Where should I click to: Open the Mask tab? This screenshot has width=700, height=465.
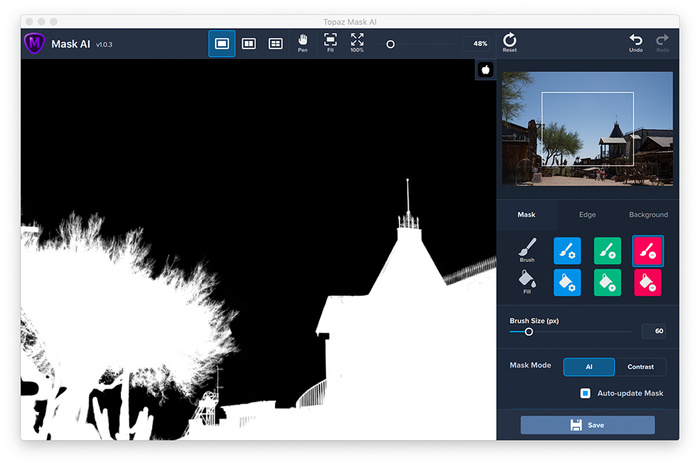(x=526, y=215)
